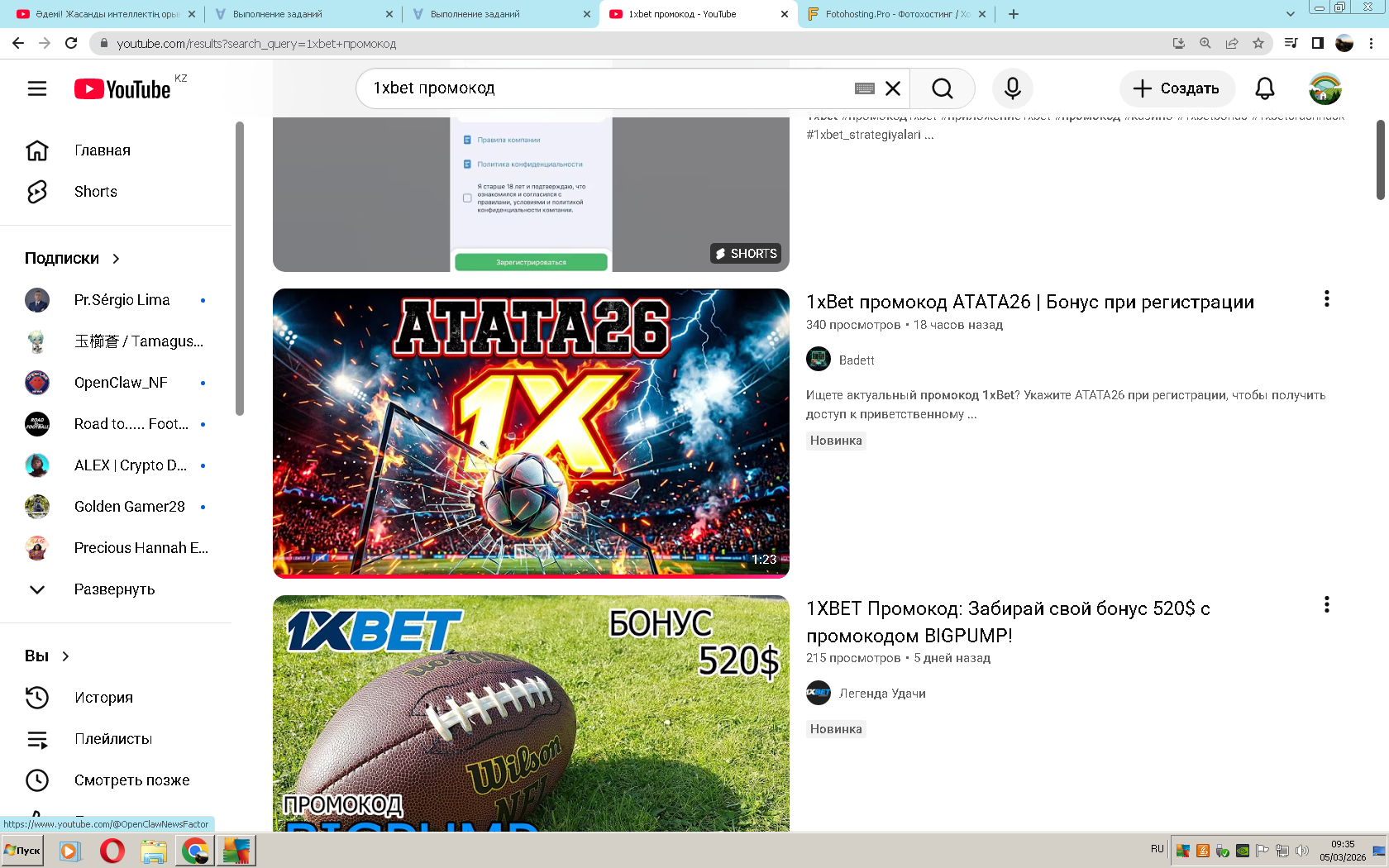The image size is (1389, 868).
Task: Play the 1XBET БОНУС 520$ football thumbnail
Action: [531, 713]
